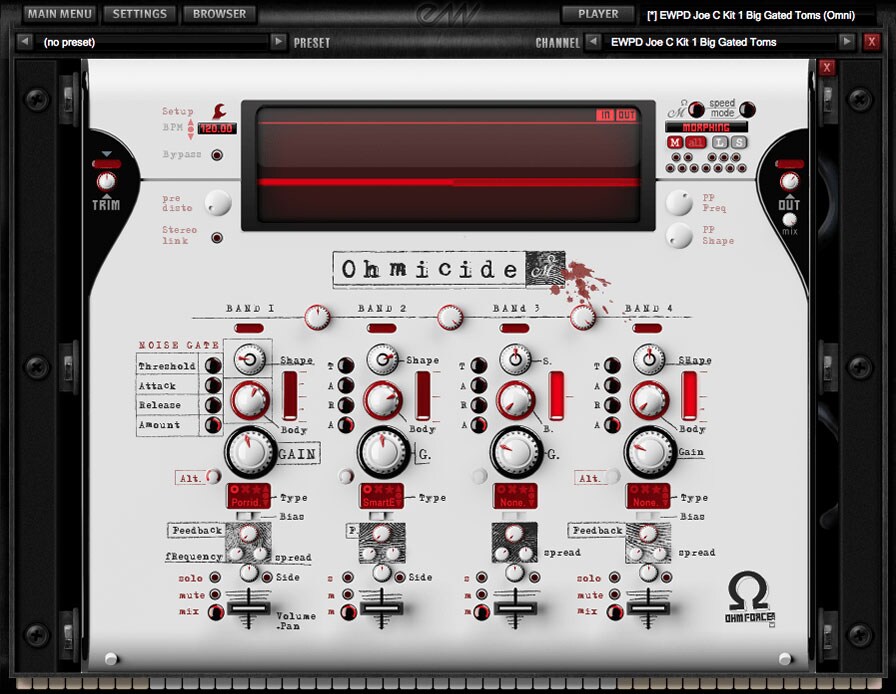Show the IN signal display

[x=605, y=115]
